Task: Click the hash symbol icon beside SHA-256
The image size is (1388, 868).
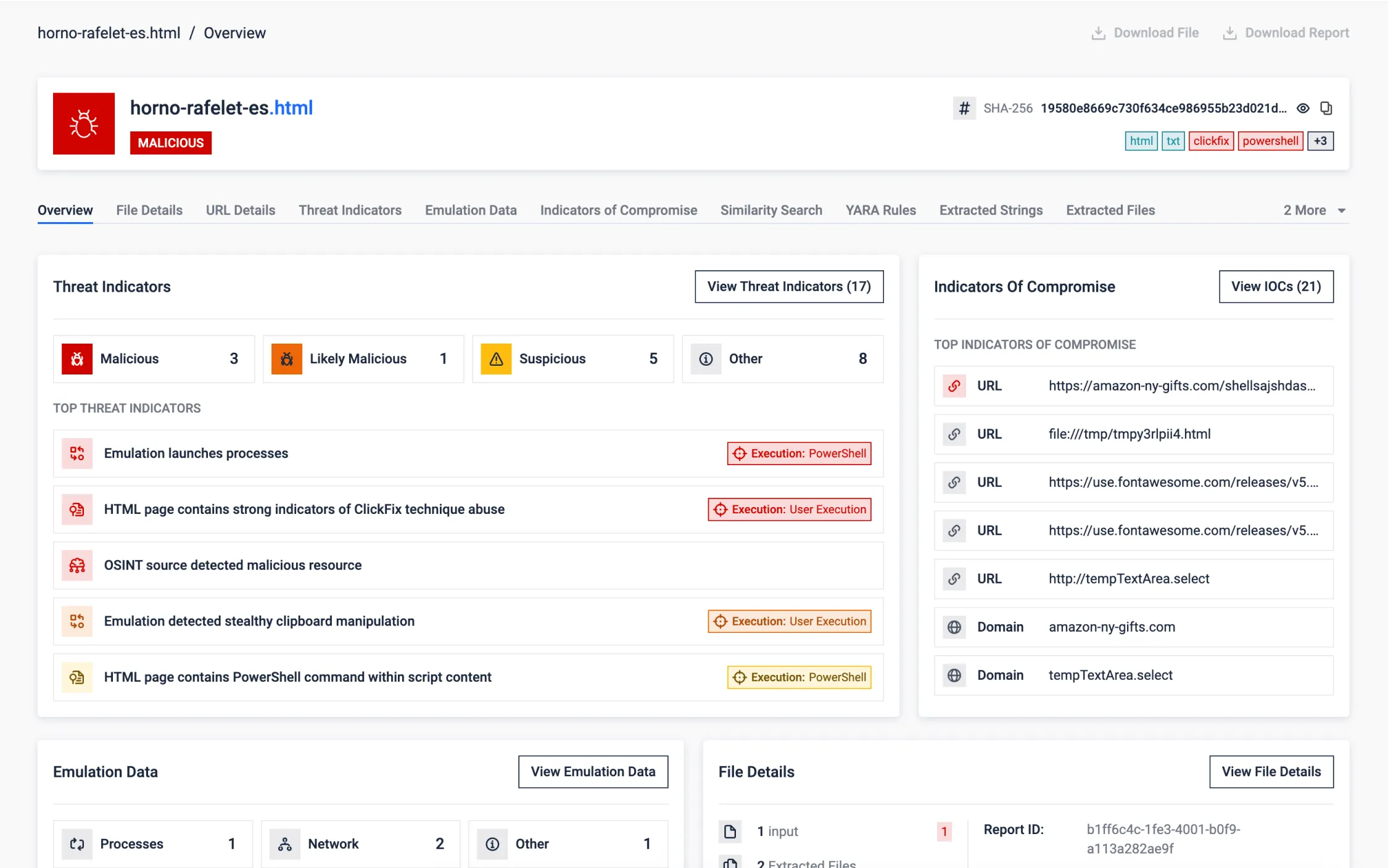Action: point(964,109)
